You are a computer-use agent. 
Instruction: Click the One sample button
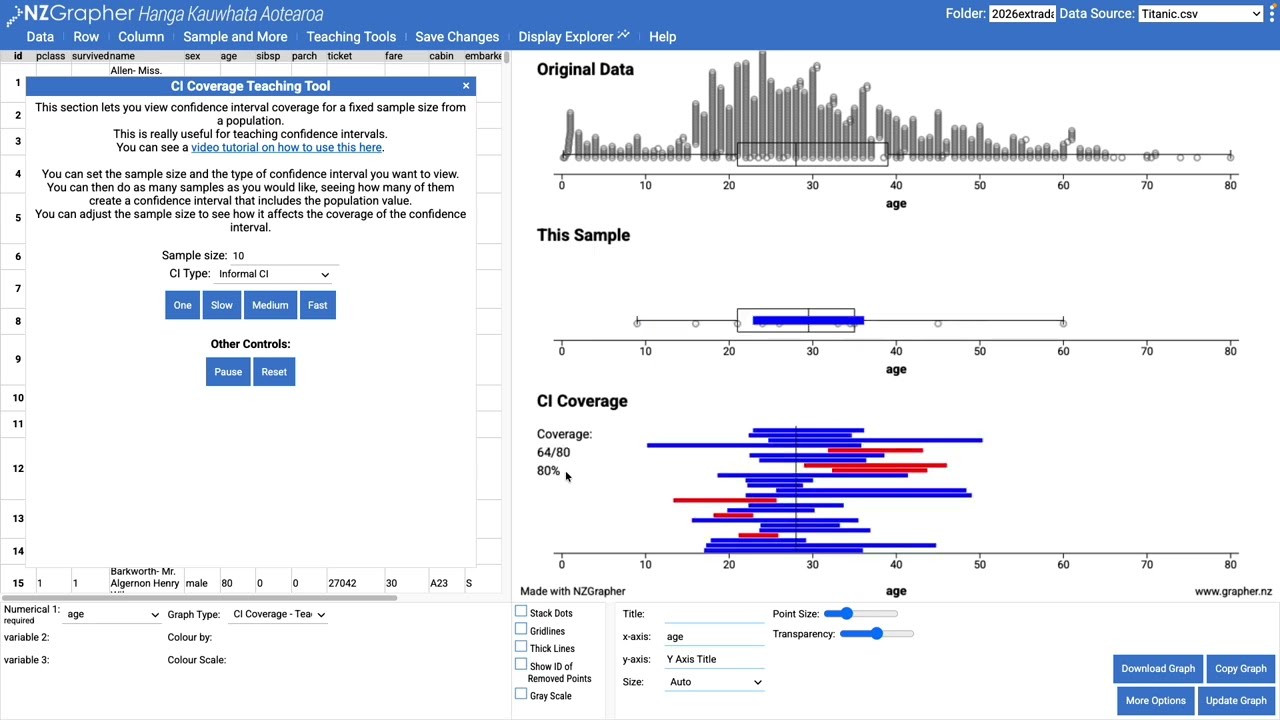(x=182, y=305)
